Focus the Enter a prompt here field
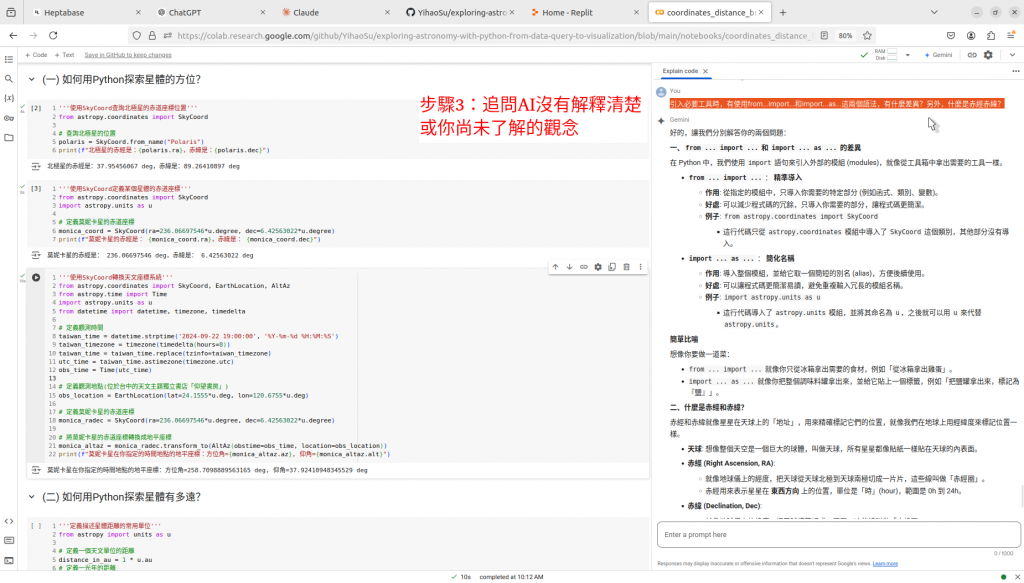 pos(839,535)
